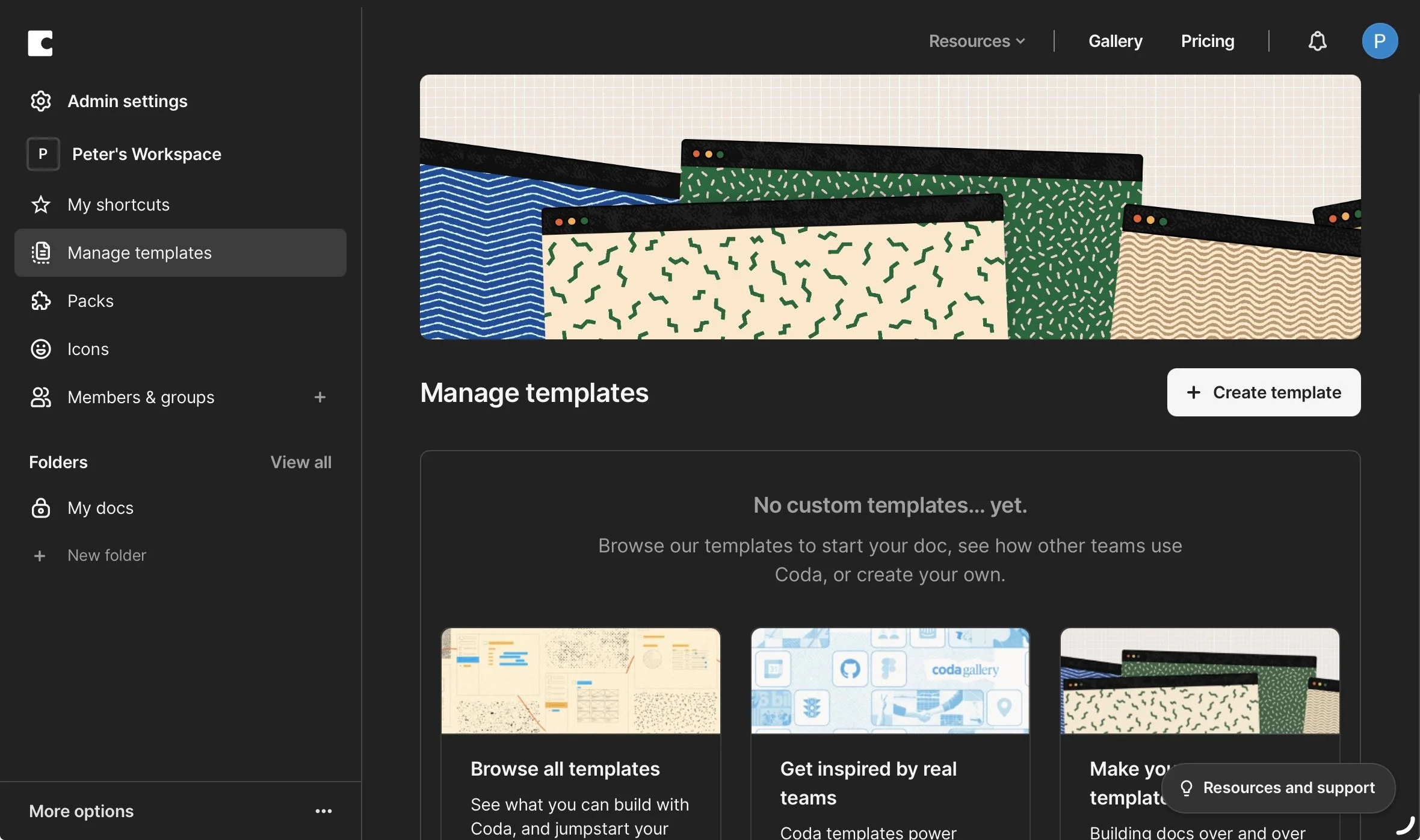Viewport: 1420px width, 840px height.
Task: Go to Gallery in top navigation
Action: pos(1115,41)
